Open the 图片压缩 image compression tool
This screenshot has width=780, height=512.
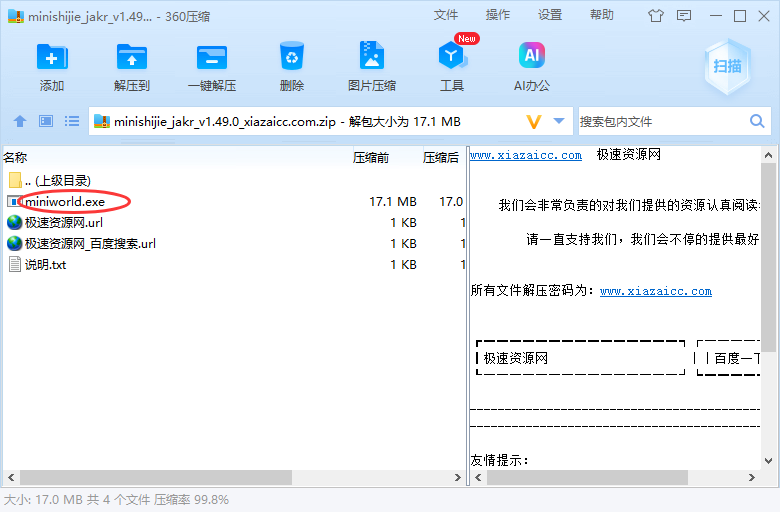[372, 55]
